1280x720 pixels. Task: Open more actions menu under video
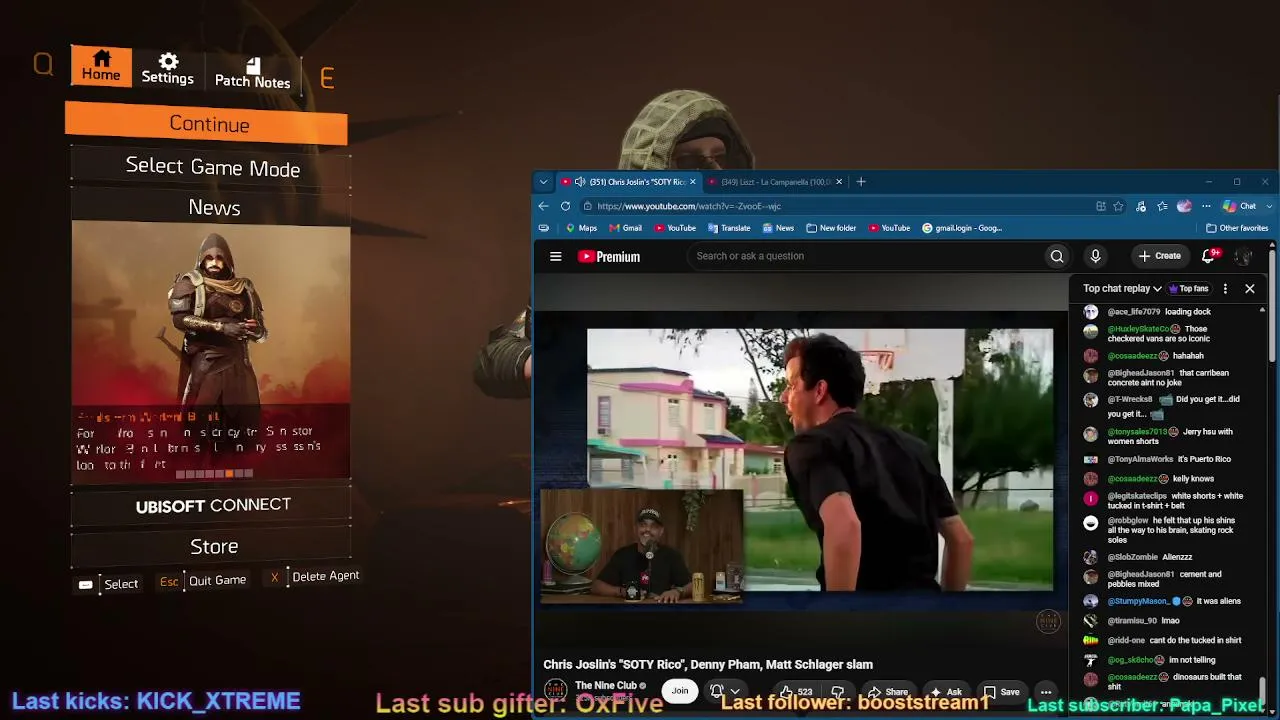1046,692
